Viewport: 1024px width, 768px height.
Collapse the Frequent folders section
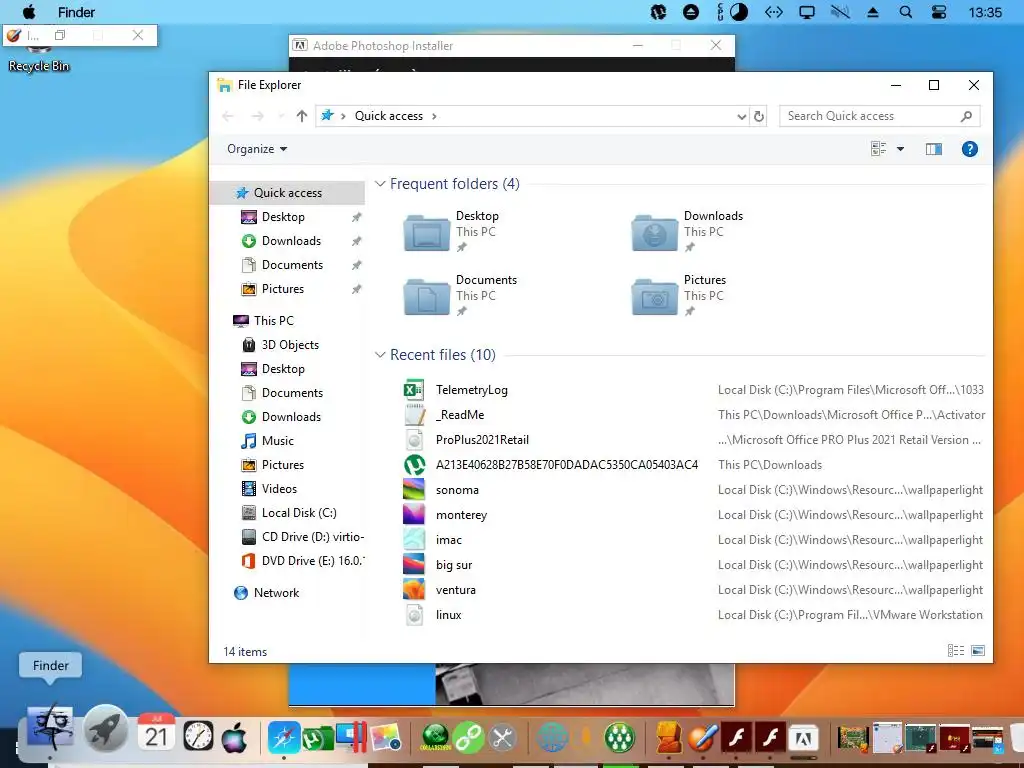pyautogui.click(x=380, y=184)
